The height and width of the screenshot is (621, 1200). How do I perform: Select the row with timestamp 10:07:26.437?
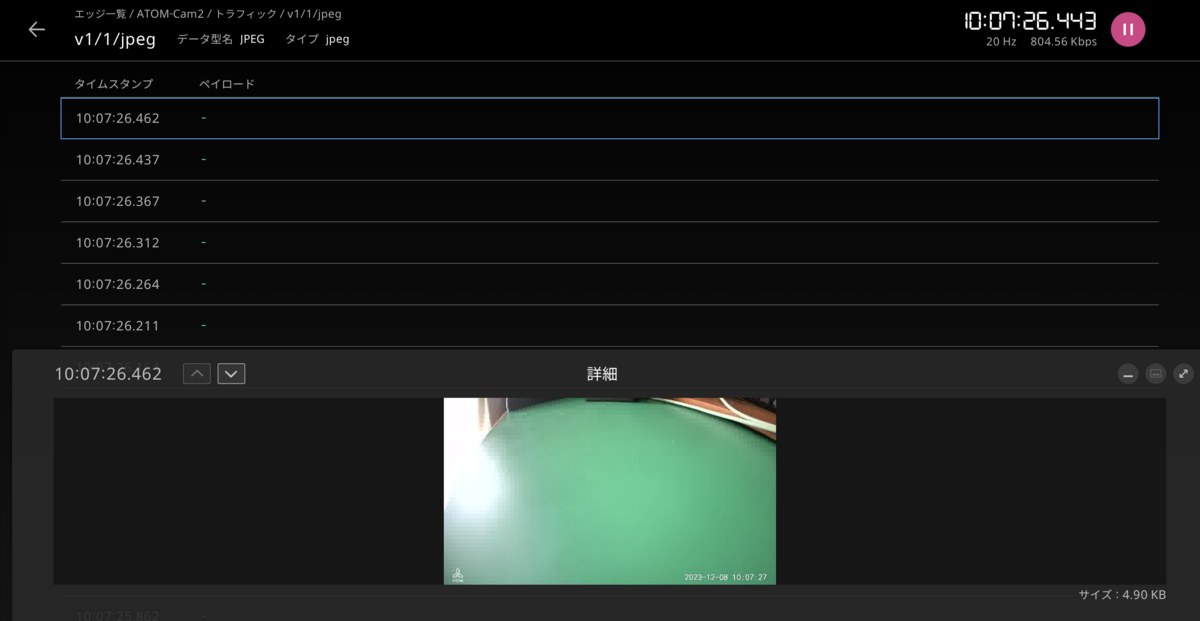610,160
